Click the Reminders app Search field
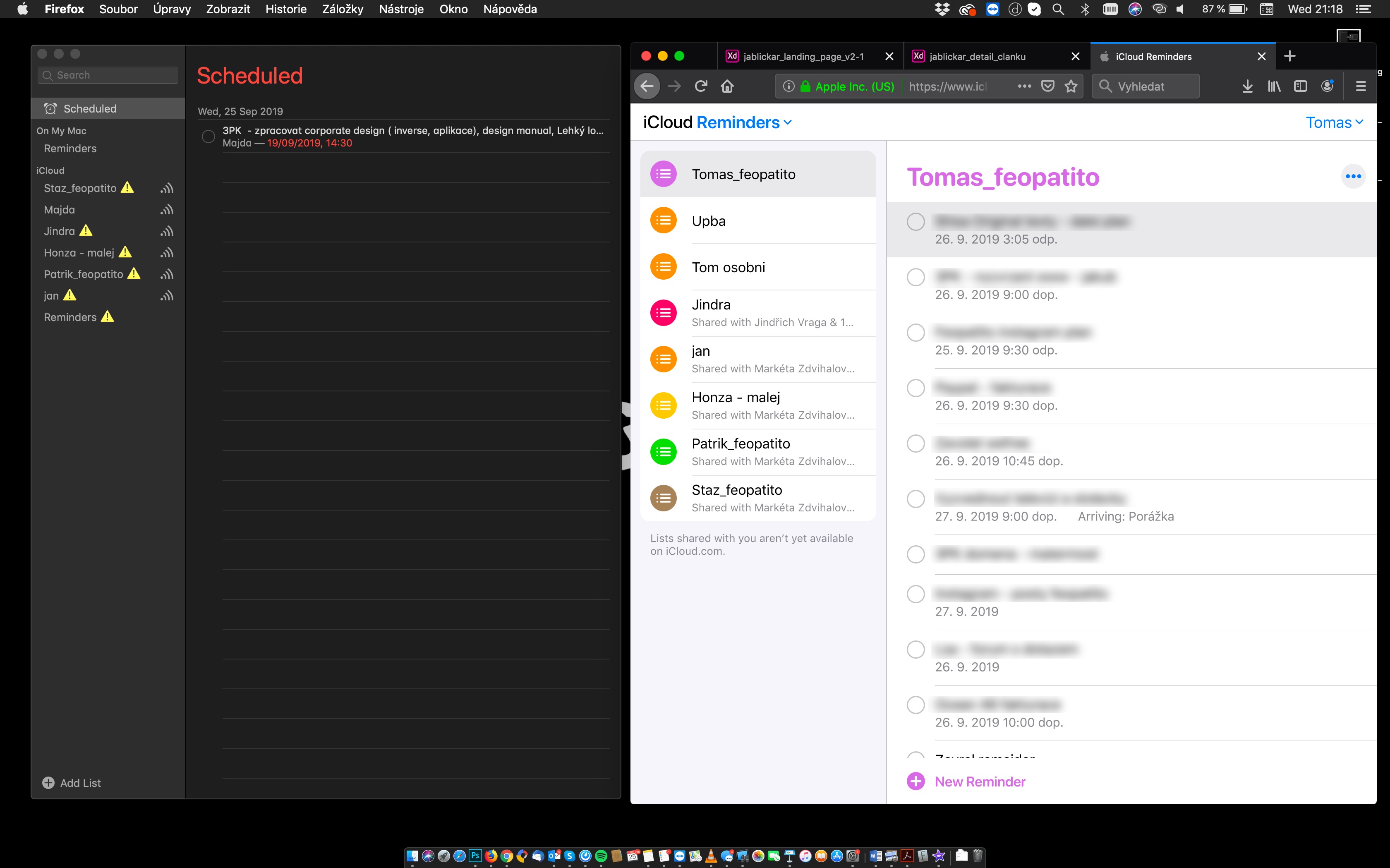 [108, 75]
